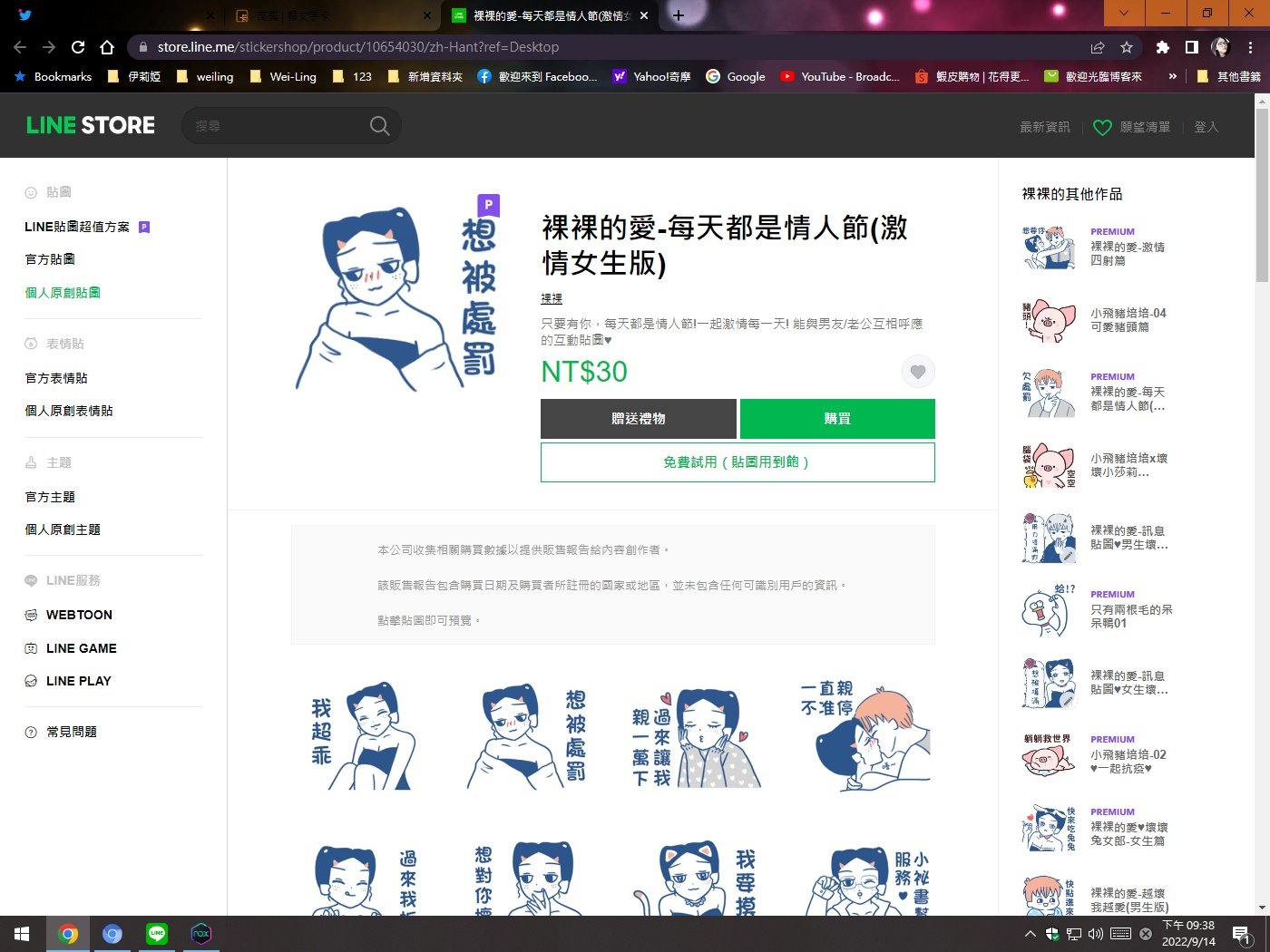Open the Windows Start menu
This screenshot has height=952, width=1270.
tap(22, 934)
